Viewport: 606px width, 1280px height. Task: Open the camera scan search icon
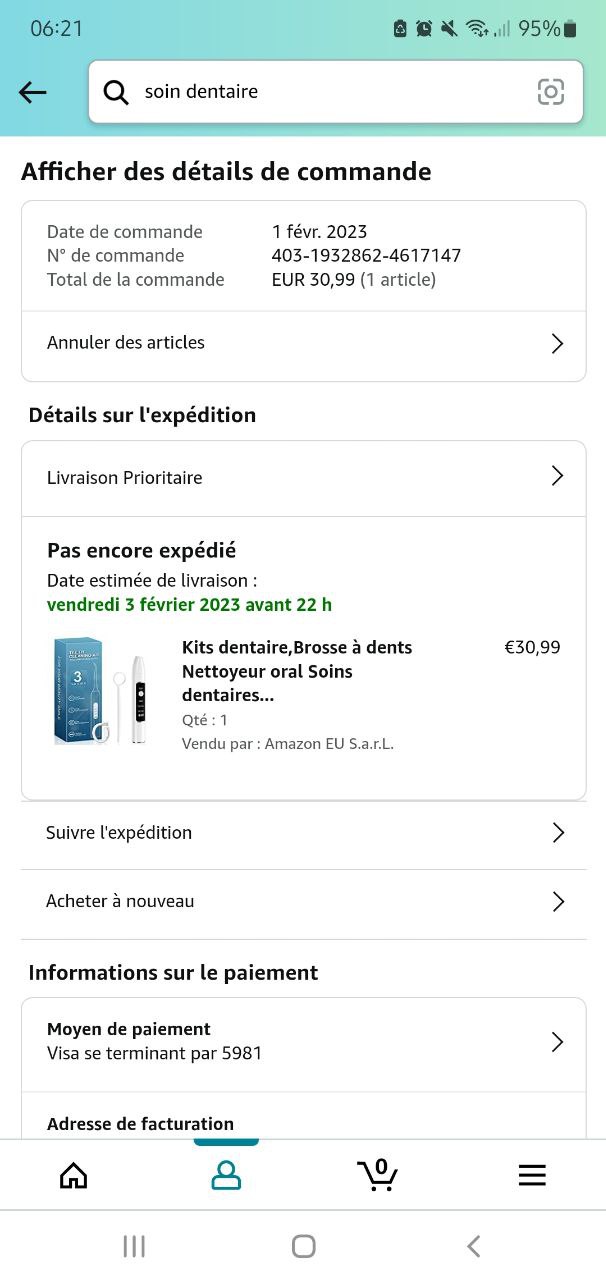coord(551,92)
